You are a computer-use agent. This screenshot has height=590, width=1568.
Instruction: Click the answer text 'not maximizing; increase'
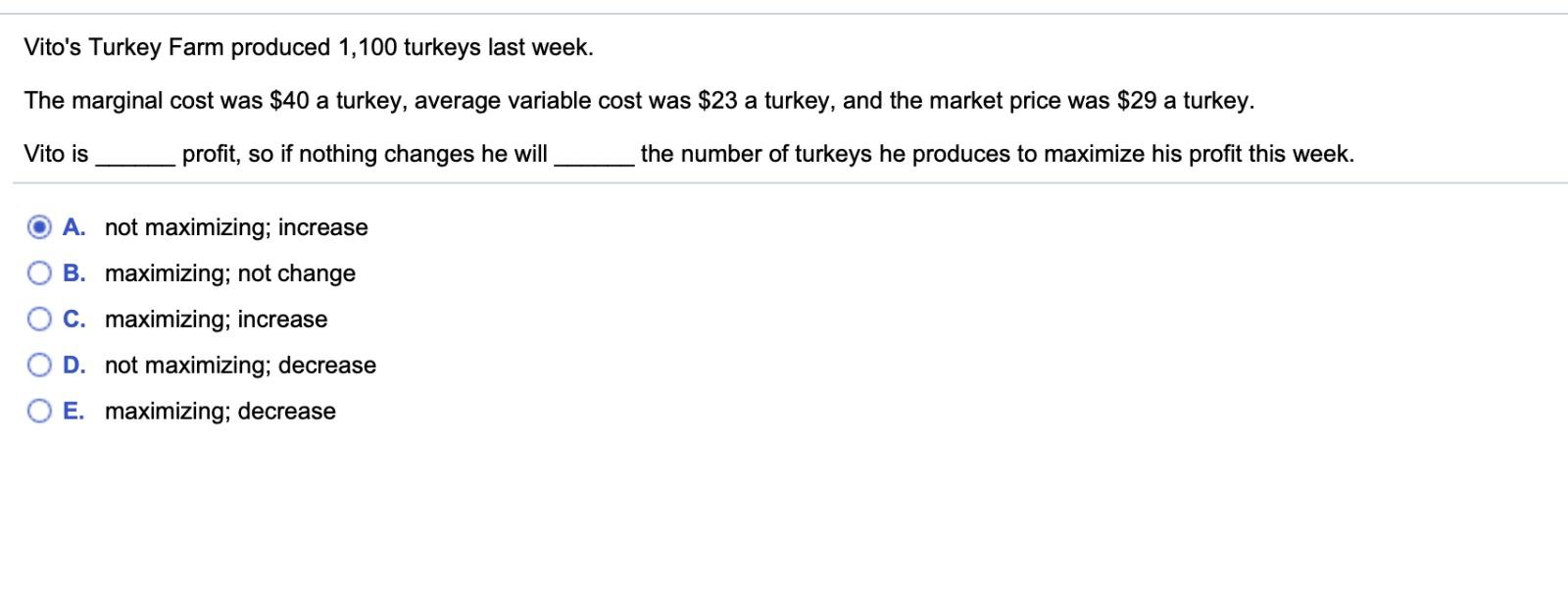(x=235, y=227)
